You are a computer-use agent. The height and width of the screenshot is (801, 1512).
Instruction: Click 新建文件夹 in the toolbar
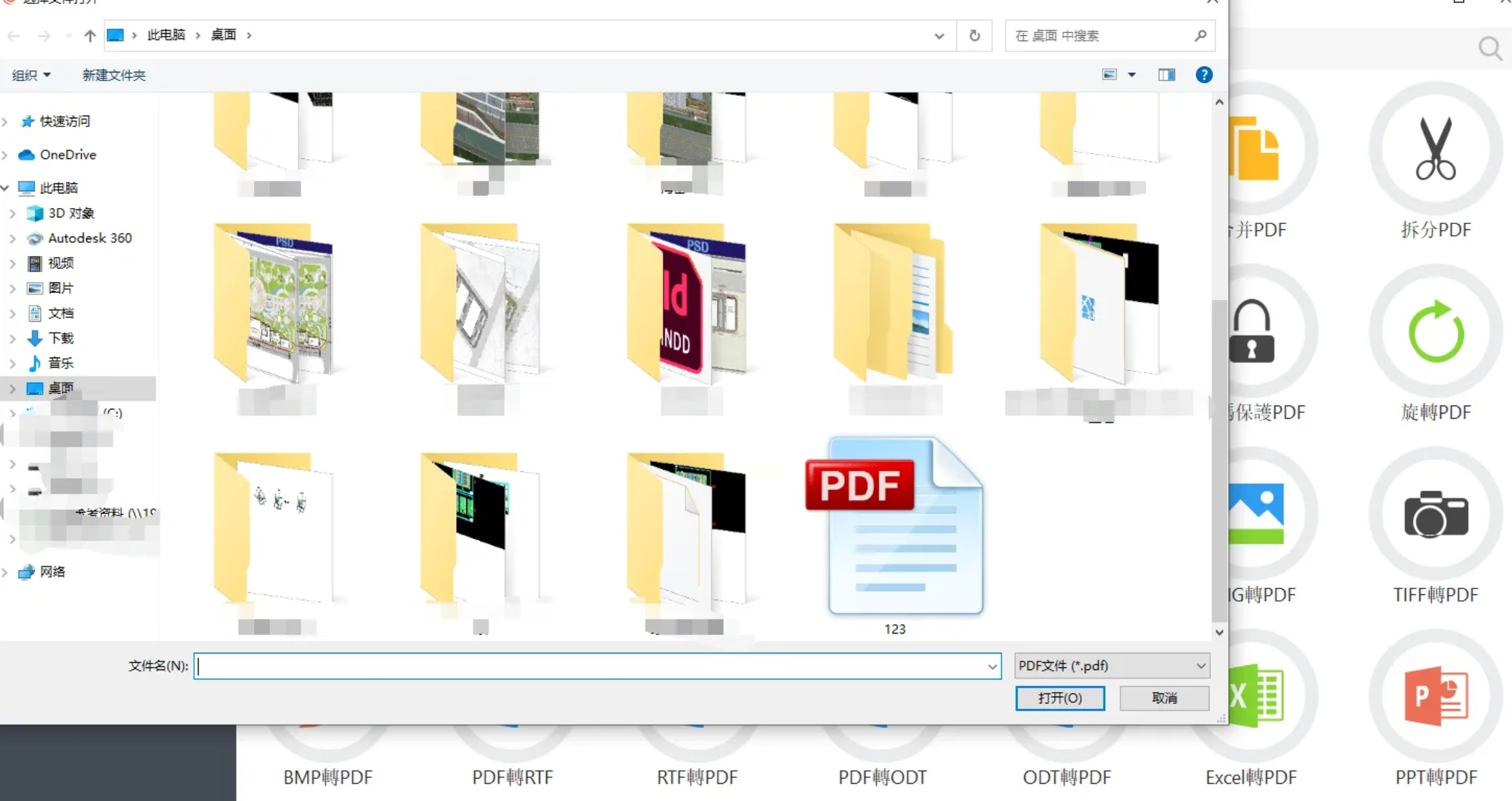(x=114, y=75)
